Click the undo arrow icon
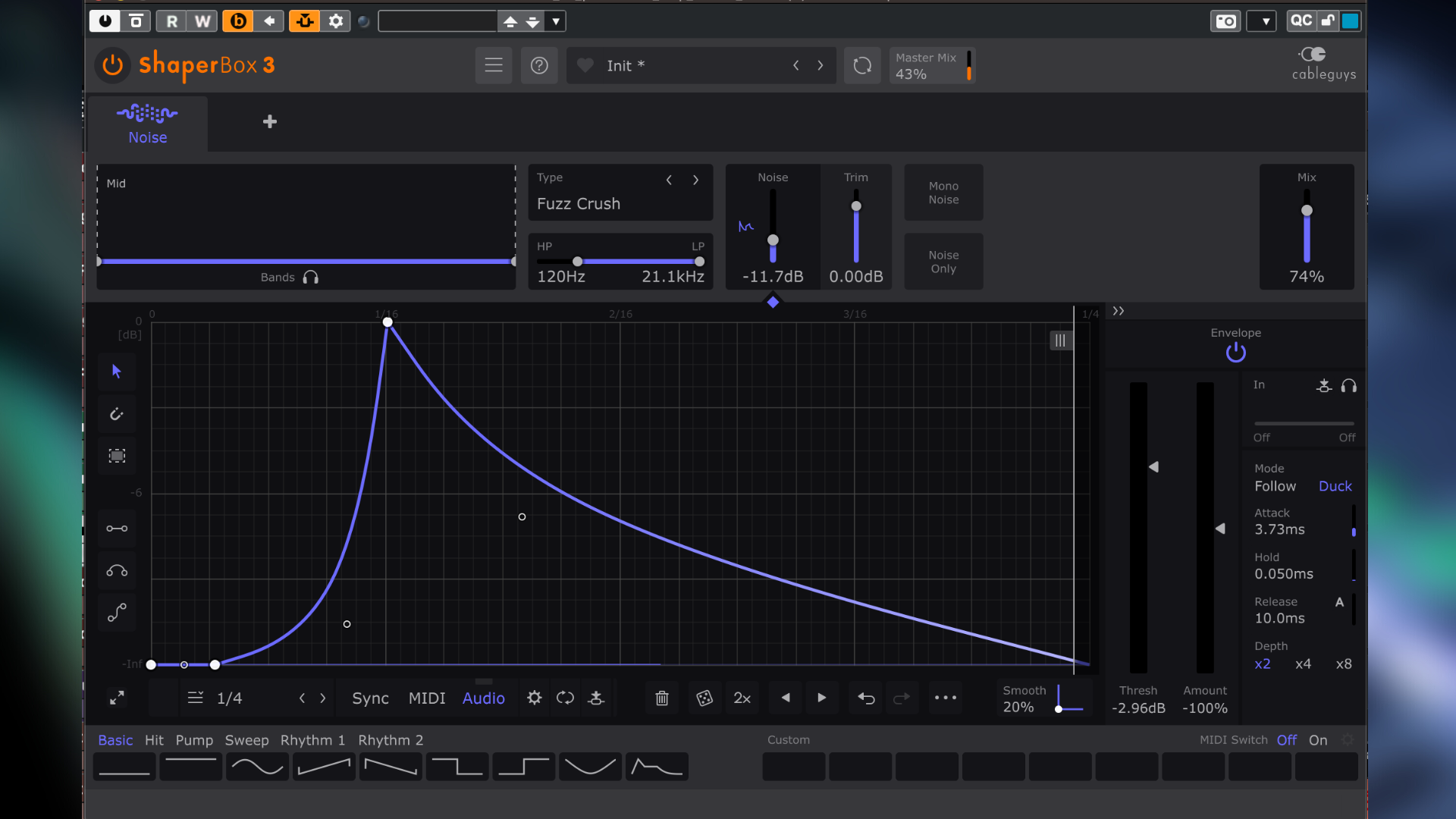The height and width of the screenshot is (819, 1456). click(x=866, y=698)
